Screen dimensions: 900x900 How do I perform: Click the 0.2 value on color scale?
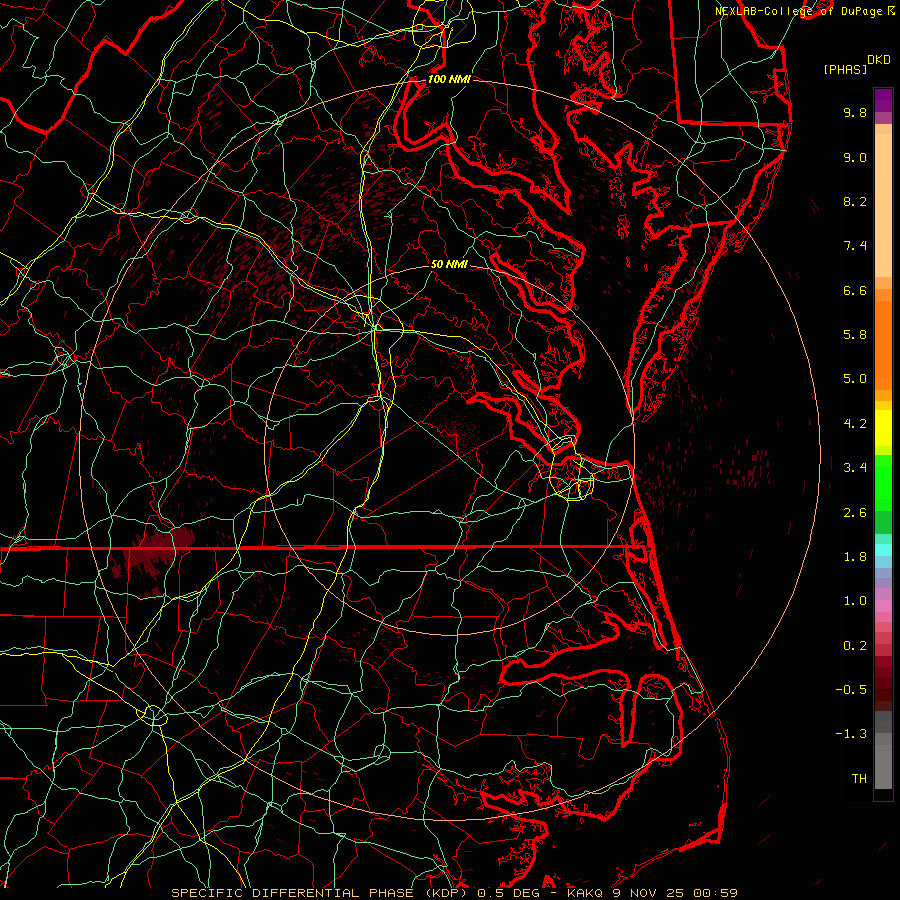tap(855, 646)
